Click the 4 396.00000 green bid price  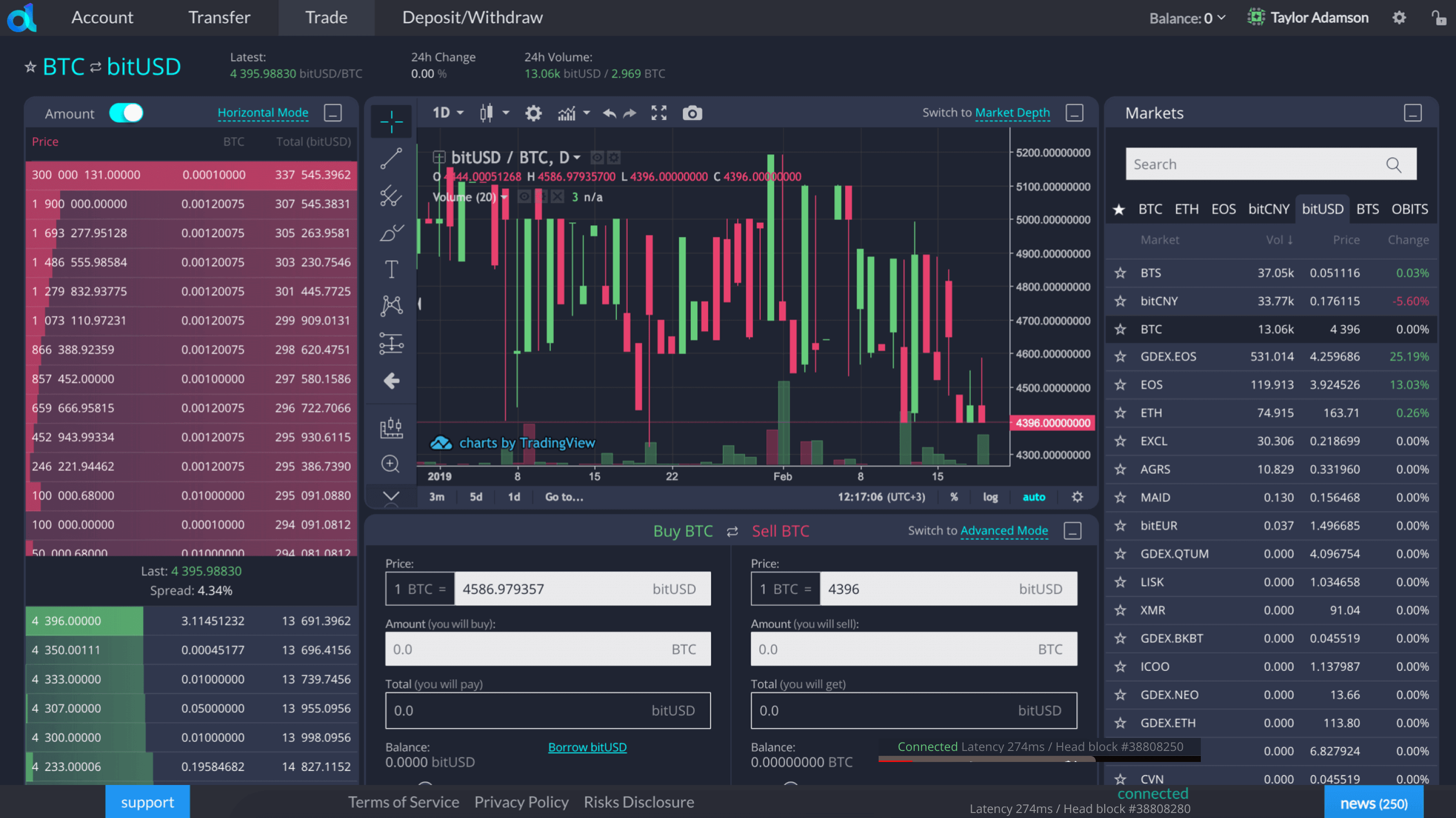[66, 621]
